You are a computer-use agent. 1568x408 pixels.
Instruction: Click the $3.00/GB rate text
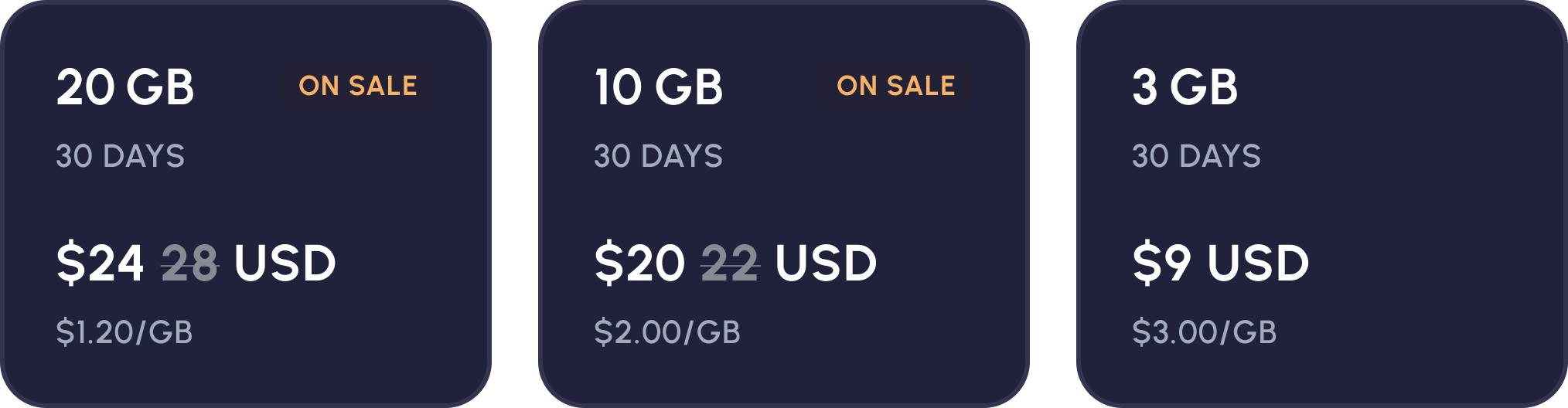[1205, 332]
